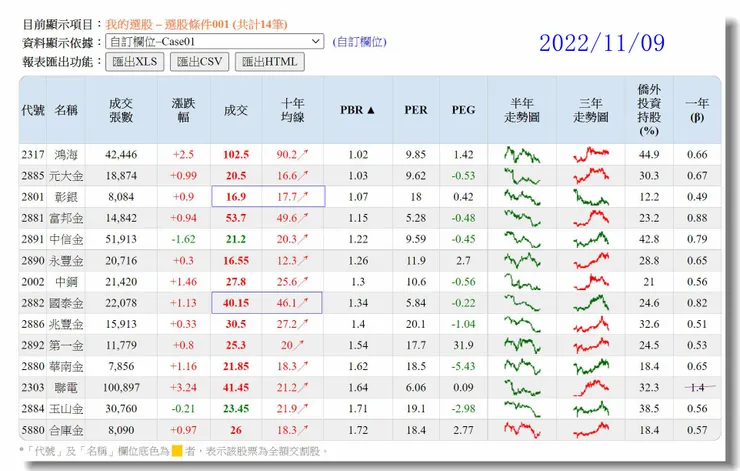Click the arrow icon beside 90.2
Screen dimensions: 740x471
pyautogui.click(x=303, y=154)
